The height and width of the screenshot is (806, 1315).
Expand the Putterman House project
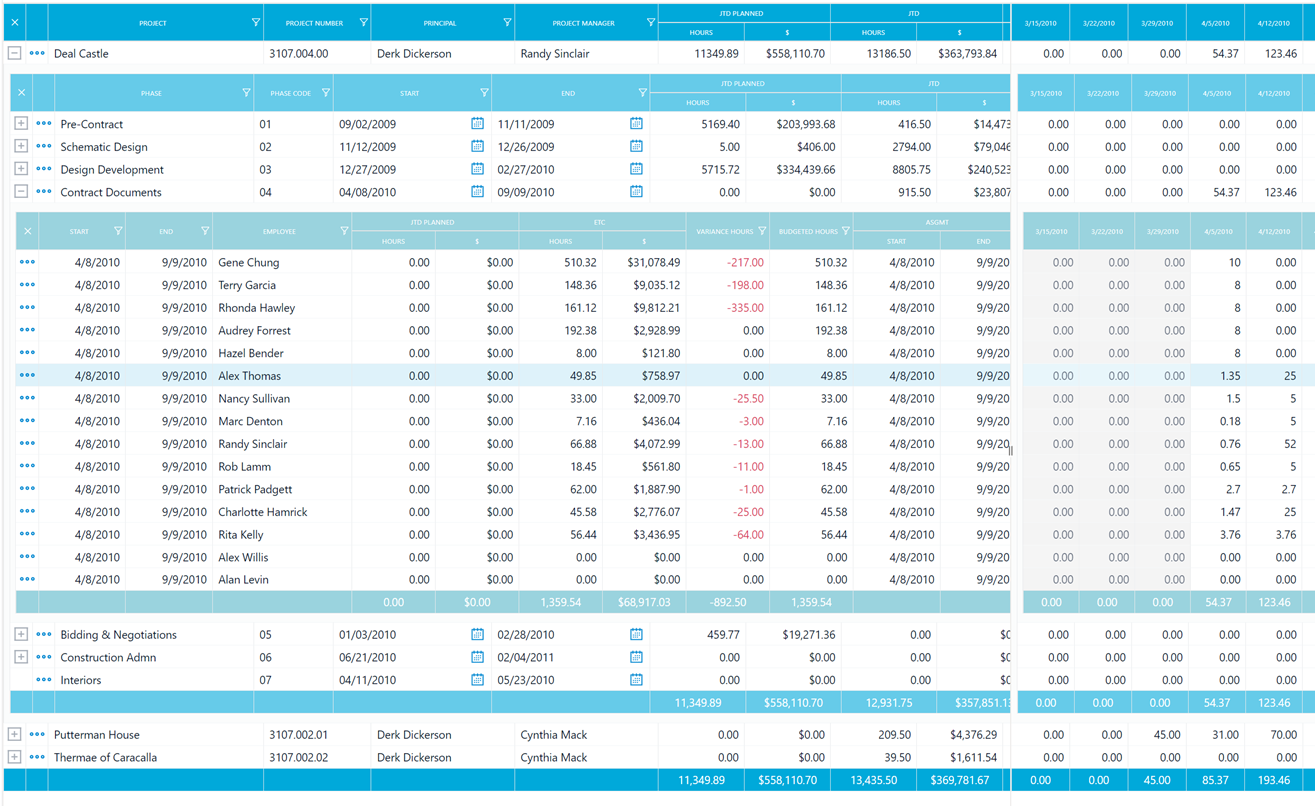click(14, 735)
